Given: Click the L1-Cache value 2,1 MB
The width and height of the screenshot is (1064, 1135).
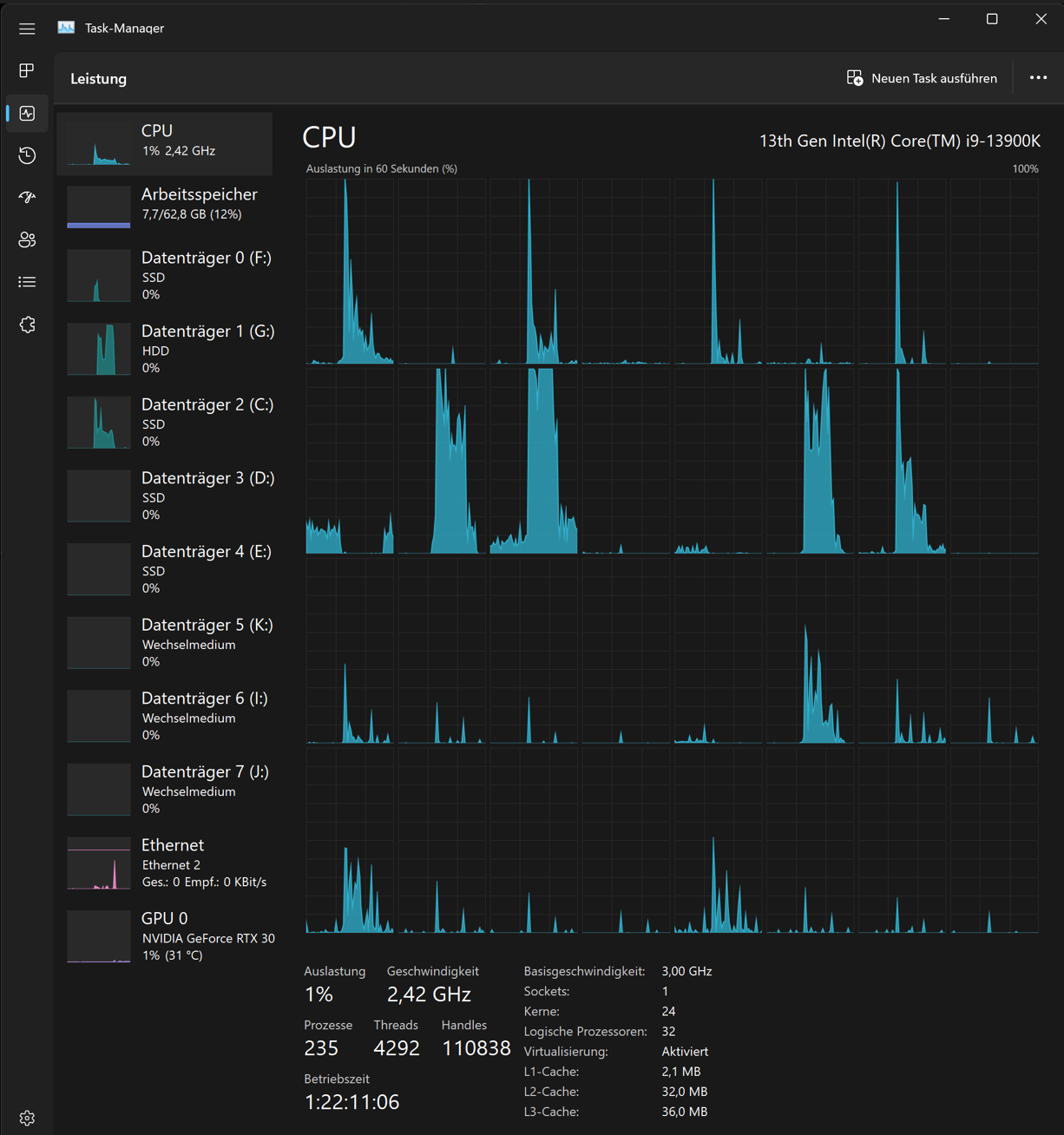Looking at the screenshot, I should tap(680, 1072).
